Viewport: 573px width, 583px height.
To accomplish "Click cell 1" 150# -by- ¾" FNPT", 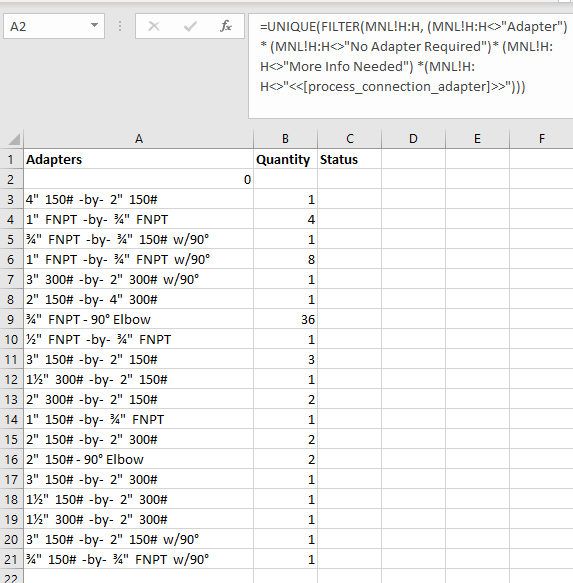I will (x=139, y=419).
